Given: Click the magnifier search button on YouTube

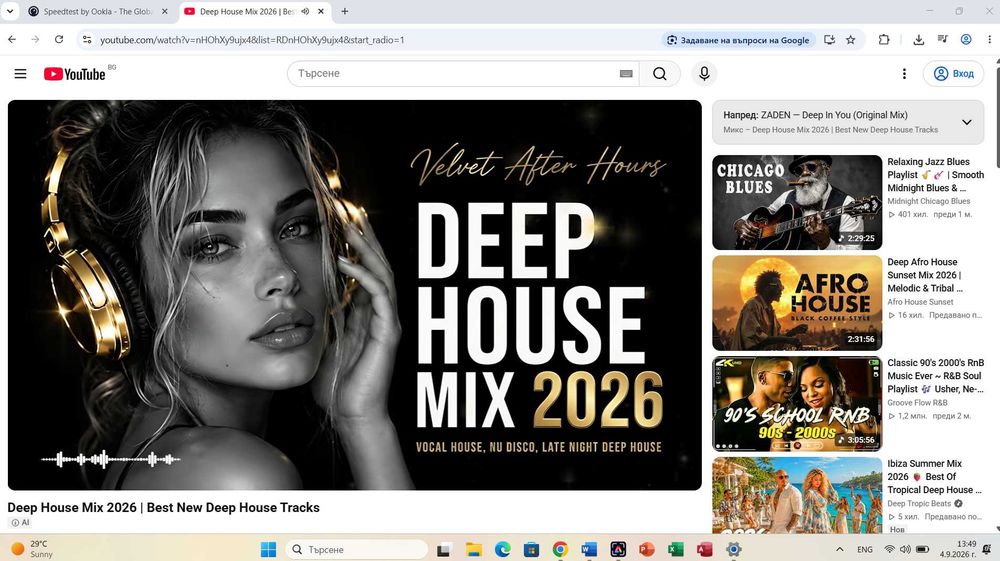Looking at the screenshot, I should pos(659,74).
